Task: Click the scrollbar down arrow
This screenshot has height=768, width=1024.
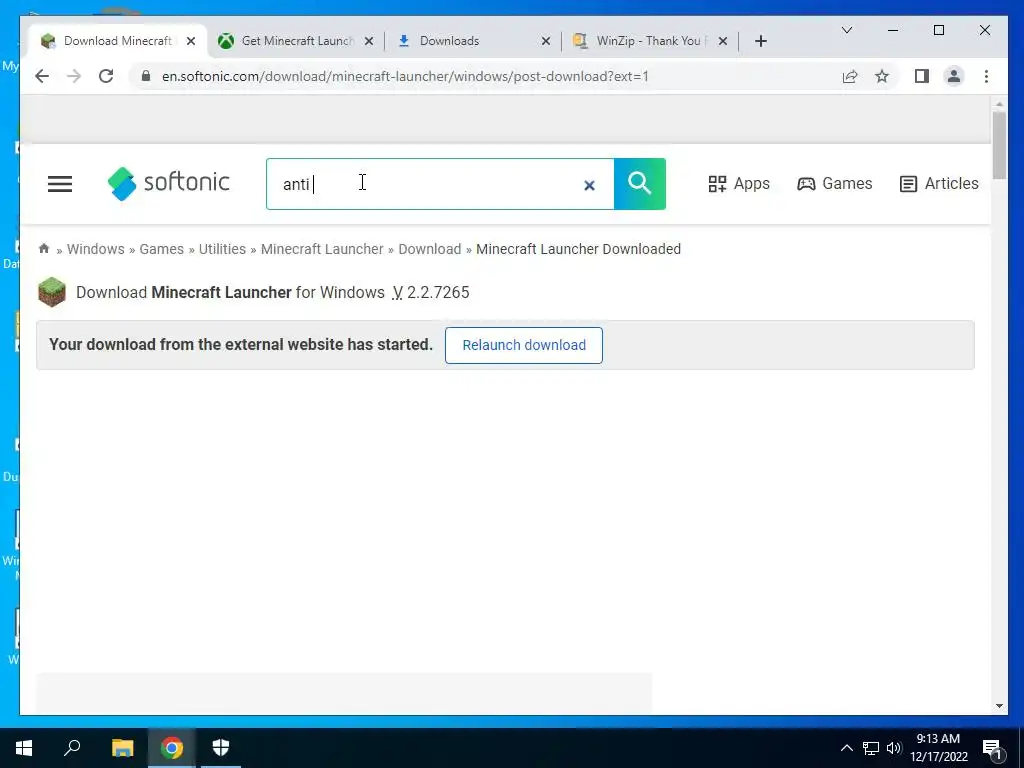Action: [999, 706]
